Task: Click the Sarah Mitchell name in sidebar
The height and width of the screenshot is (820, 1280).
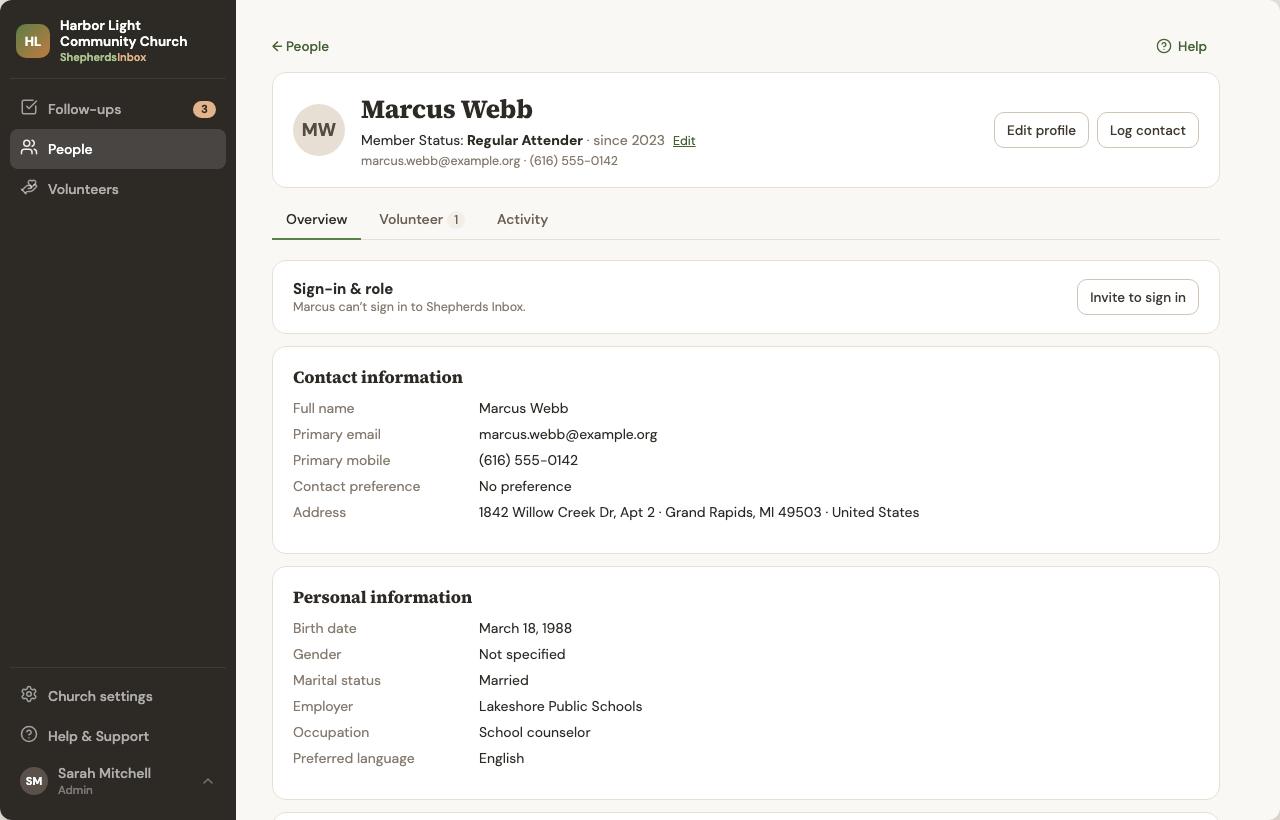Action: click(104, 773)
